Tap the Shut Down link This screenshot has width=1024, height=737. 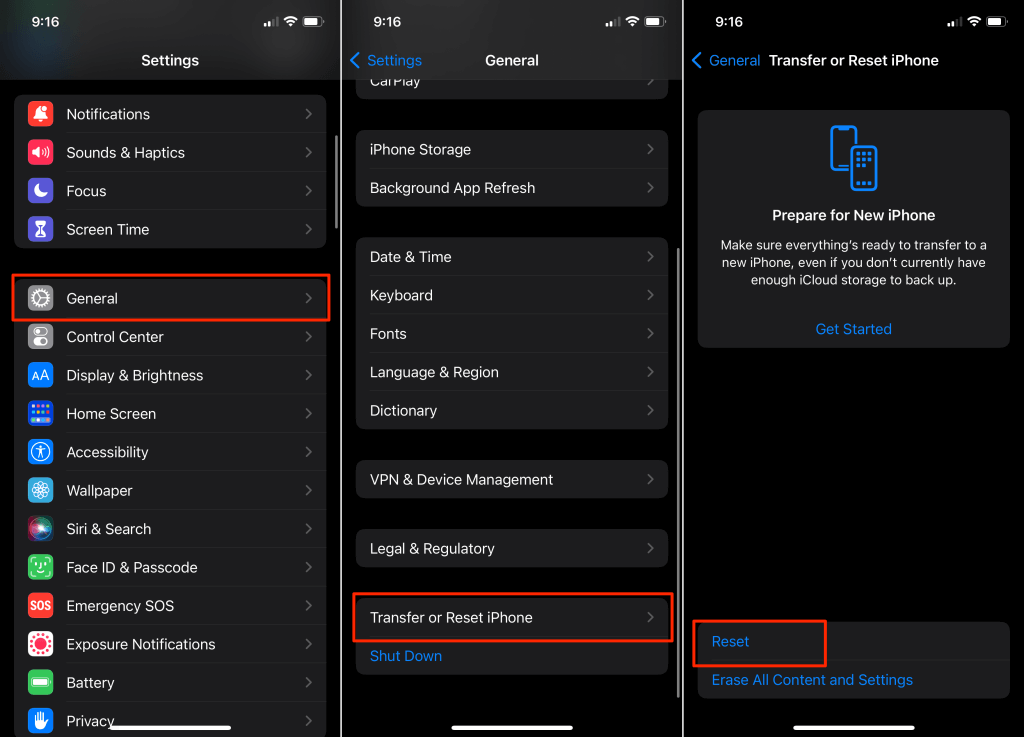406,656
